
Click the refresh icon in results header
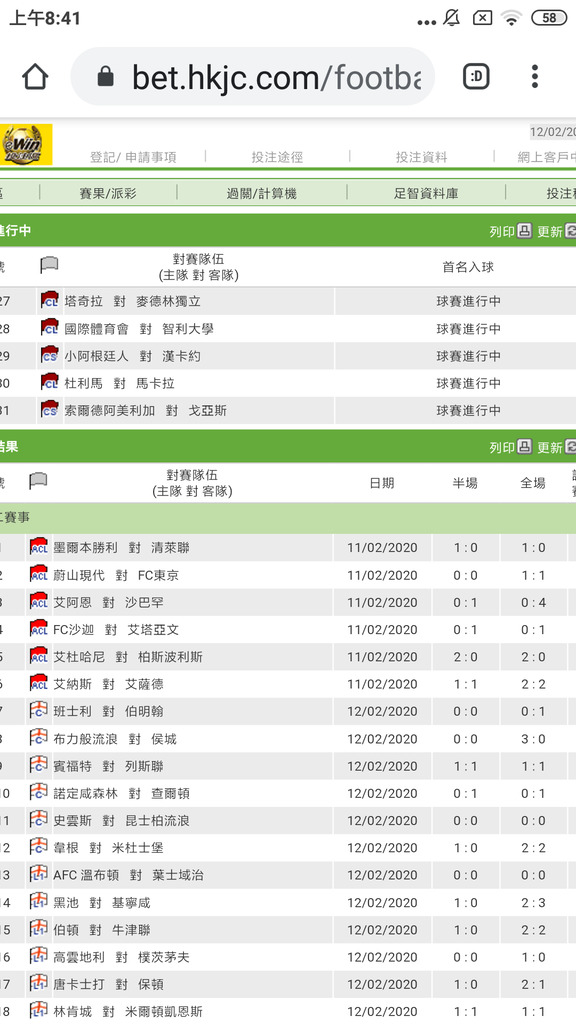pos(570,447)
